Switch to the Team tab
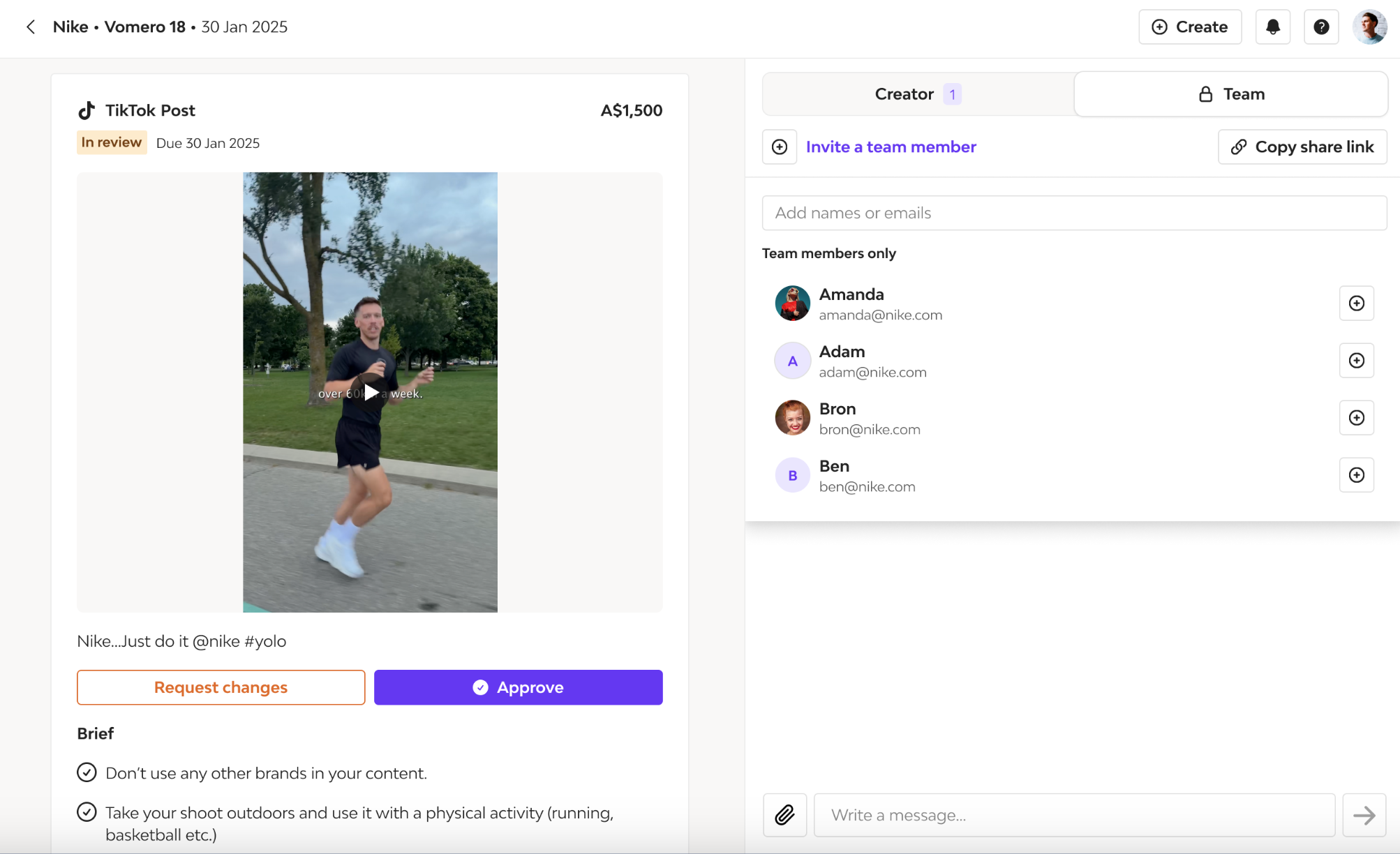 click(x=1231, y=94)
